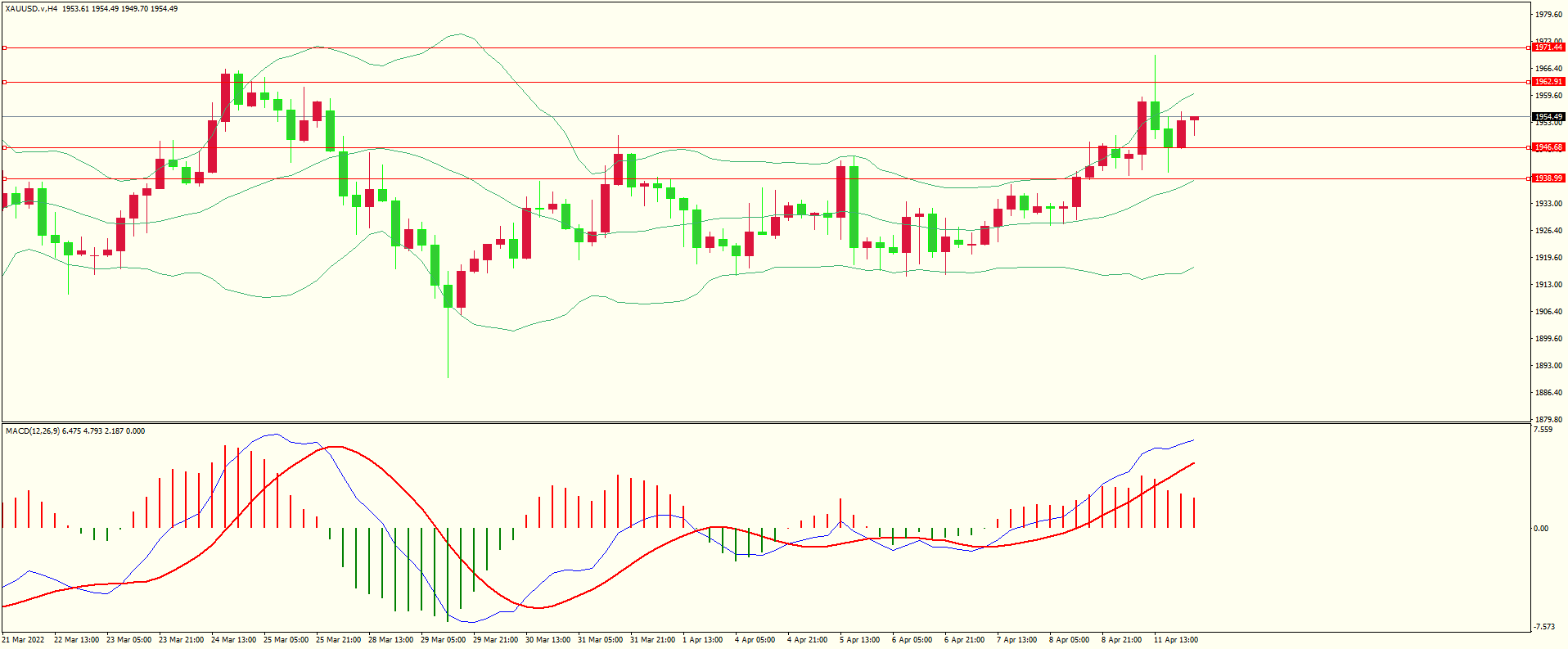The width and height of the screenshot is (1568, 649).
Task: Click the current price 1954.49 black label
Action: pos(1548,117)
